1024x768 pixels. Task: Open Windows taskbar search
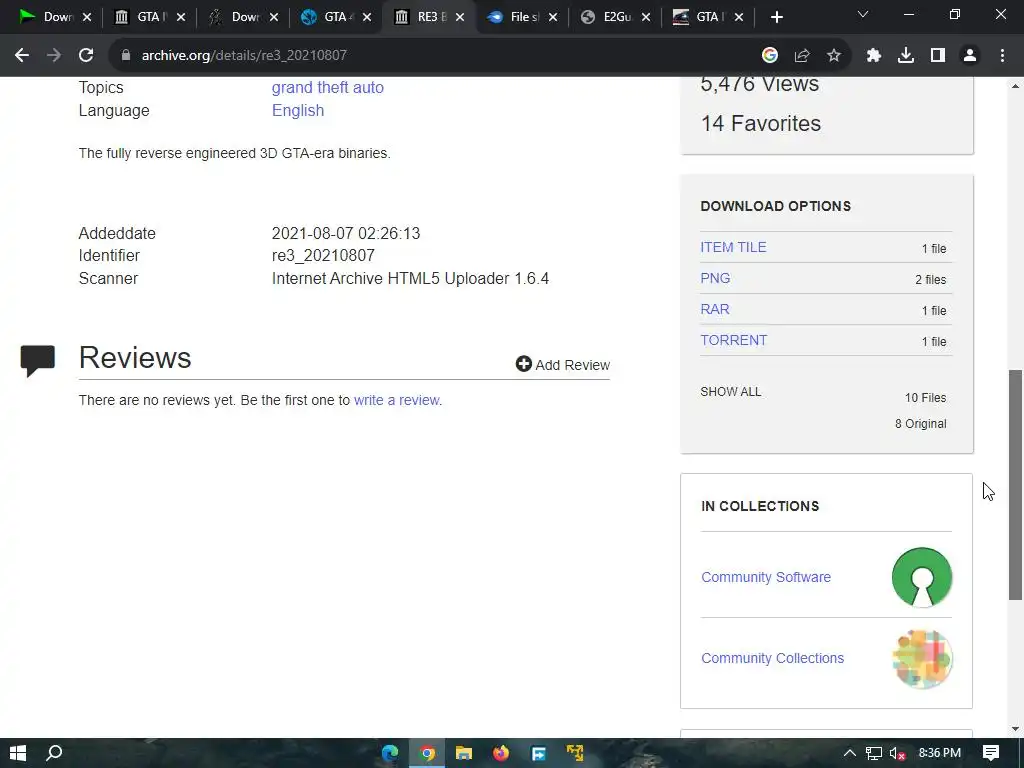[x=54, y=753]
